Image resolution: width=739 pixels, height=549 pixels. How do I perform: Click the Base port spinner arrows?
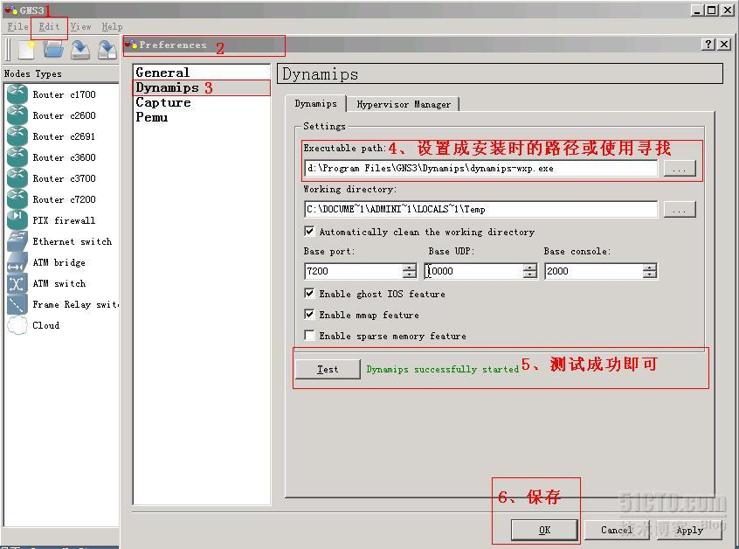(409, 271)
